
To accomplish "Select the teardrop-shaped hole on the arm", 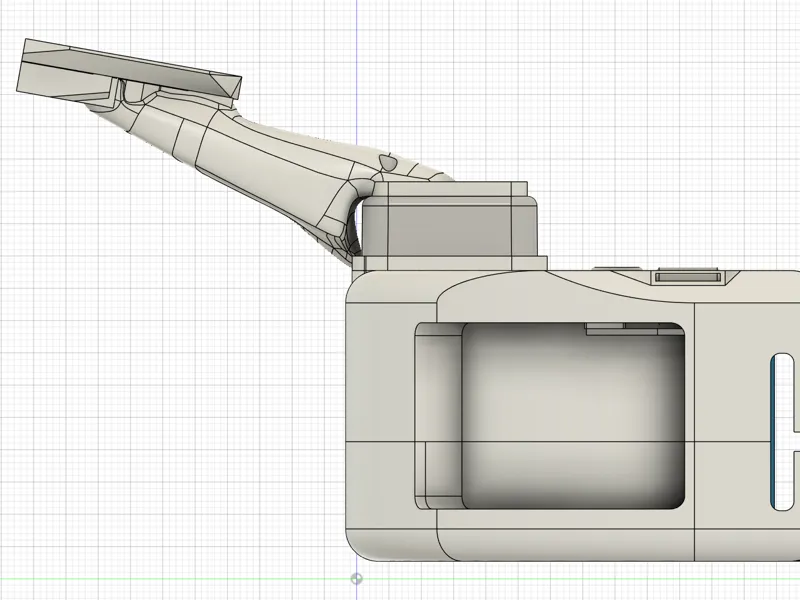I will [387, 162].
